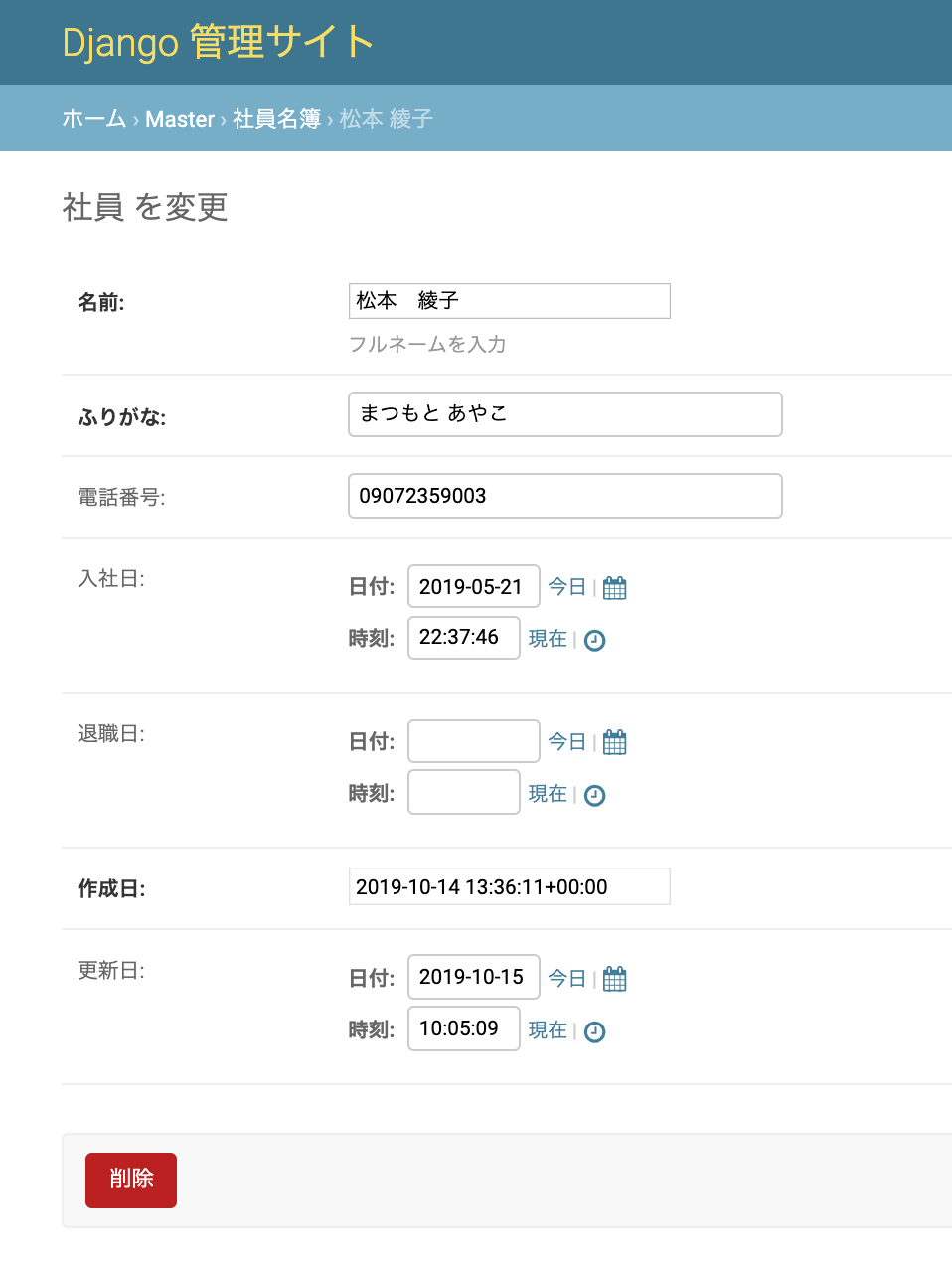This screenshot has height=1262, width=952.
Task: Click the 更新日: label
Action: tap(111, 970)
